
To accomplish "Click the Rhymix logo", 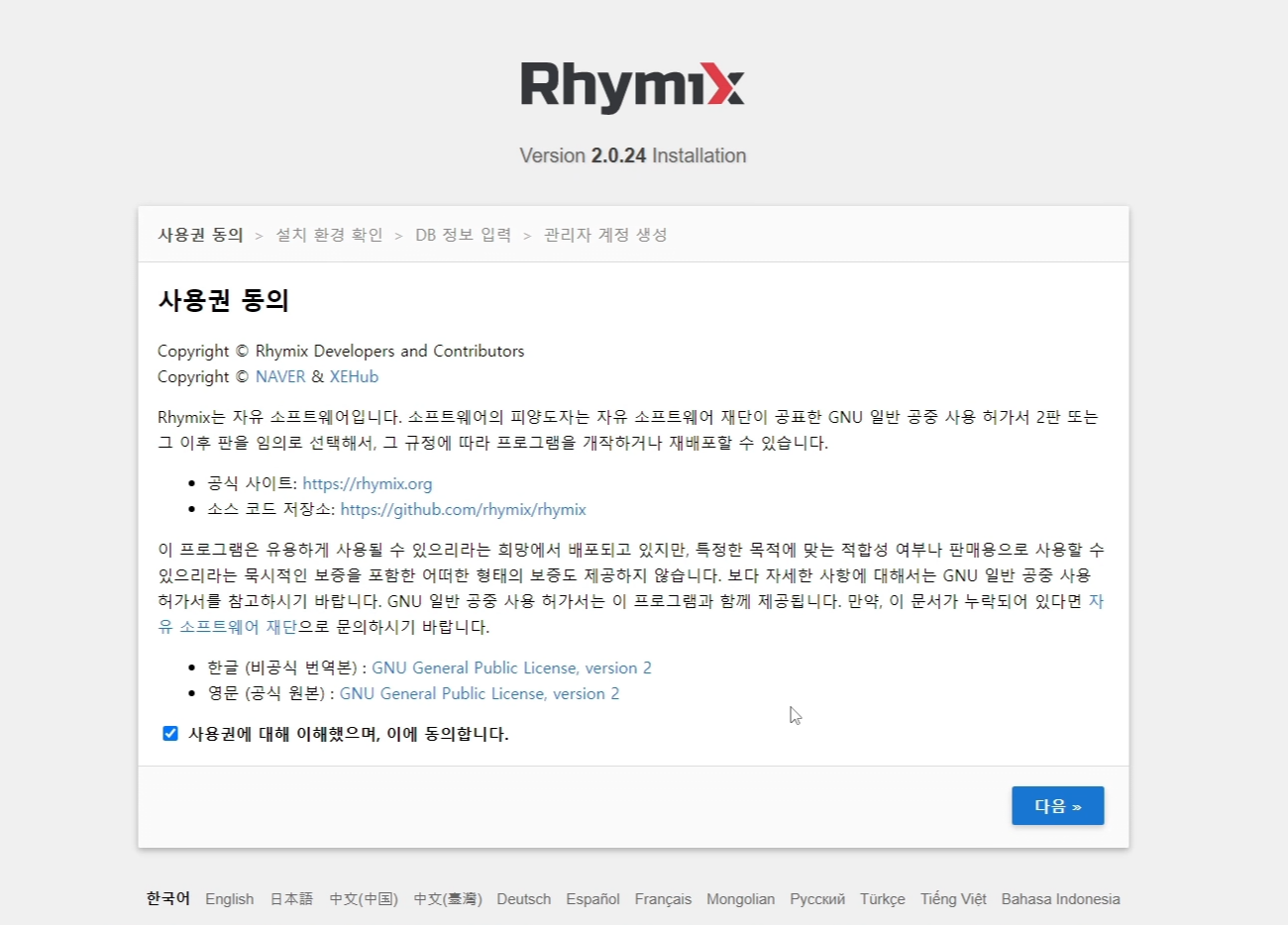I will point(632,87).
